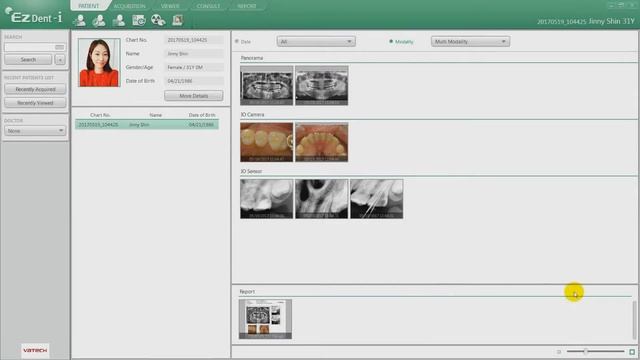Click the Report panel vertical scrollbar
The image size is (640, 360).
[634, 320]
